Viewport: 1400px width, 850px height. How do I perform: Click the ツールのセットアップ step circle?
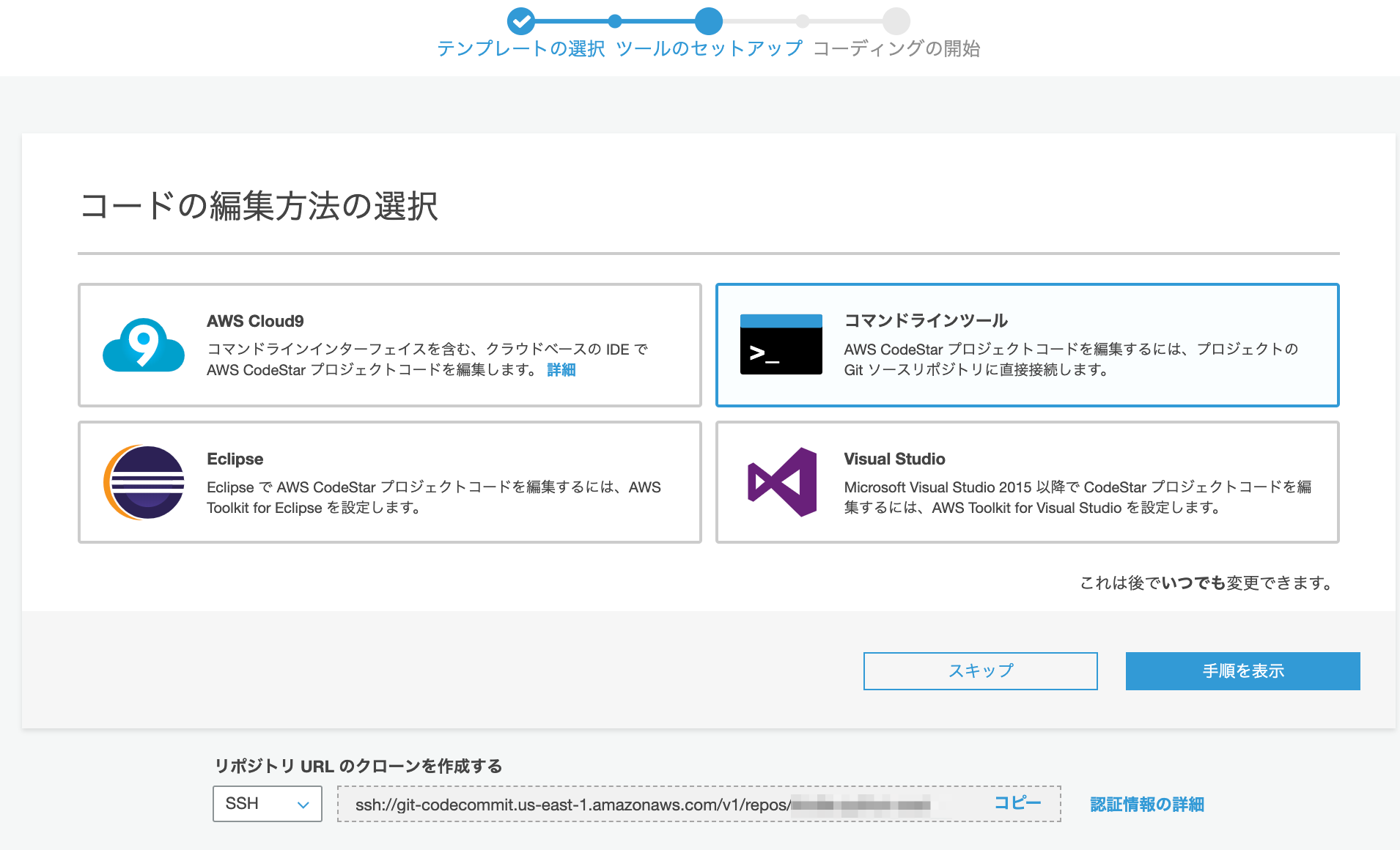pos(709,21)
